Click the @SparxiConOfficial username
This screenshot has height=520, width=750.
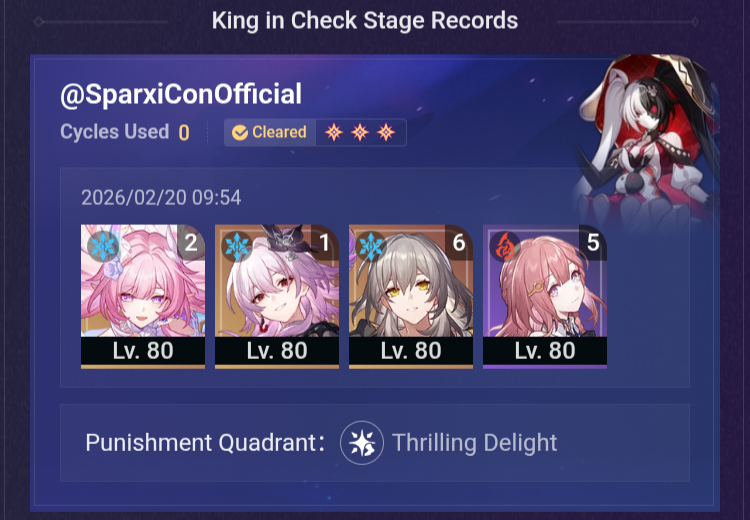click(181, 94)
